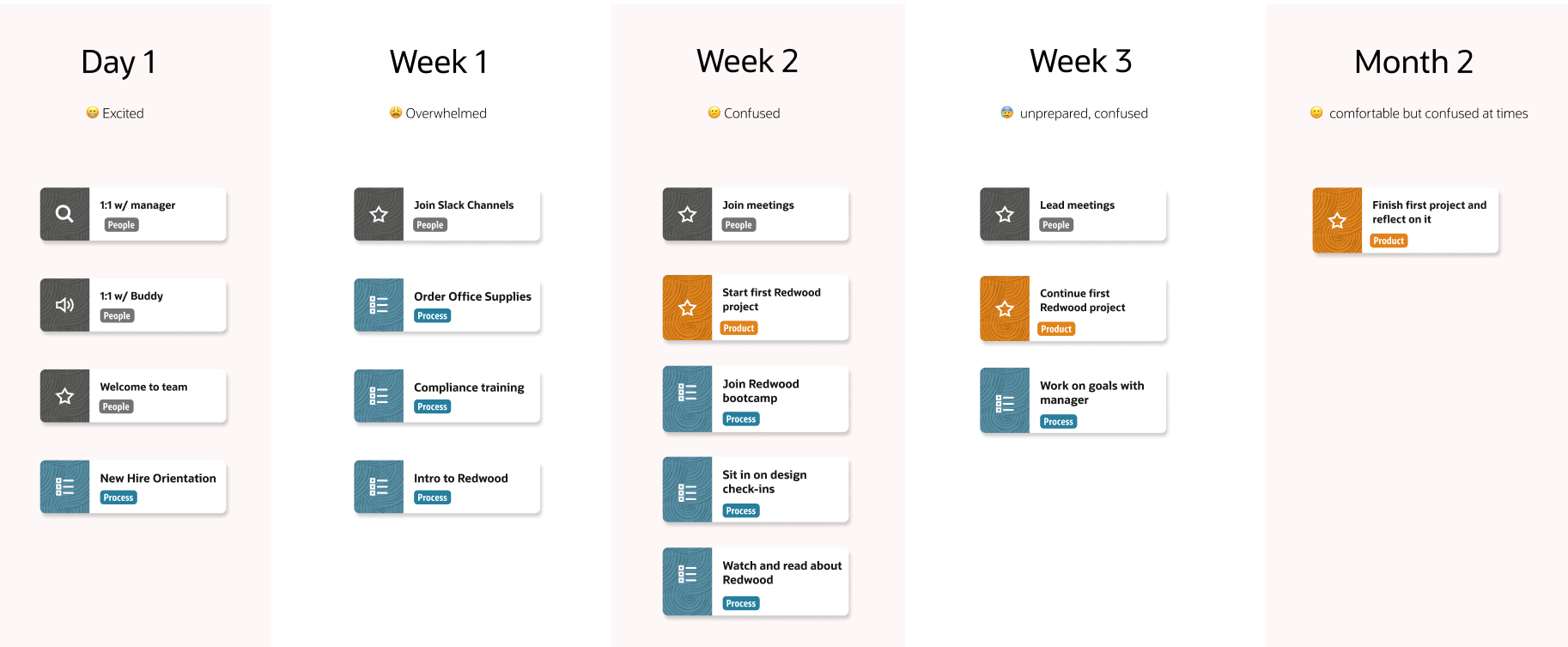Select the Process tag under Order Office Supplies
Viewport: 1568px width, 647px height.
coord(433,316)
